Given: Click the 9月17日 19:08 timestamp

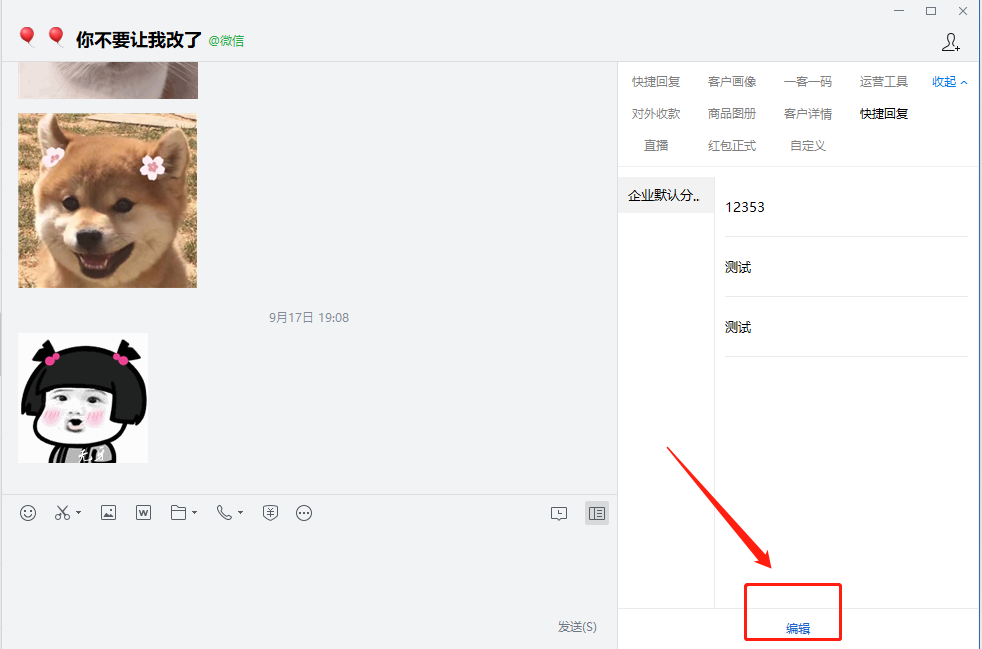Looking at the screenshot, I should coord(309,318).
